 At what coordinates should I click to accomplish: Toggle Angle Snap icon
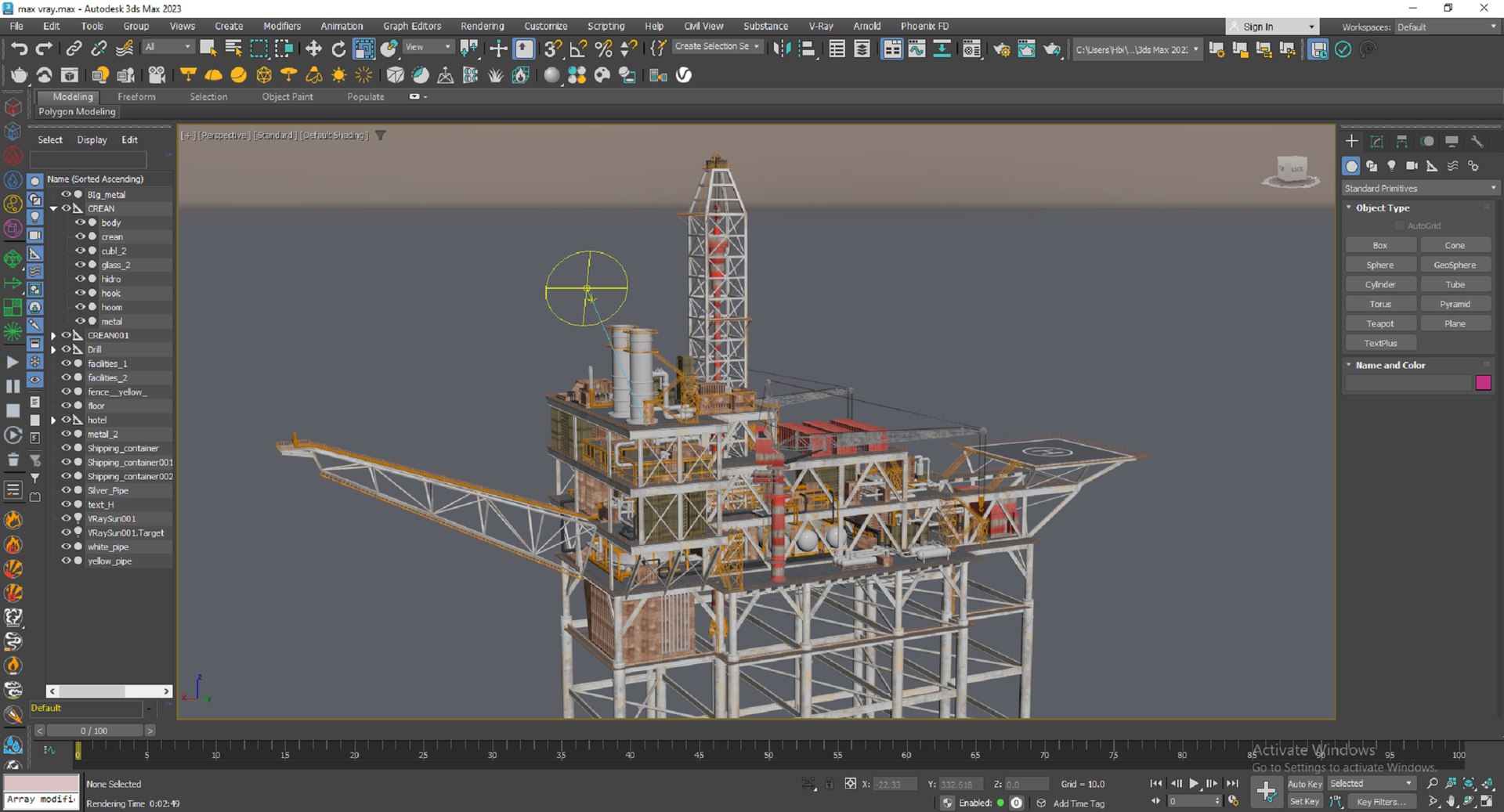(578, 49)
